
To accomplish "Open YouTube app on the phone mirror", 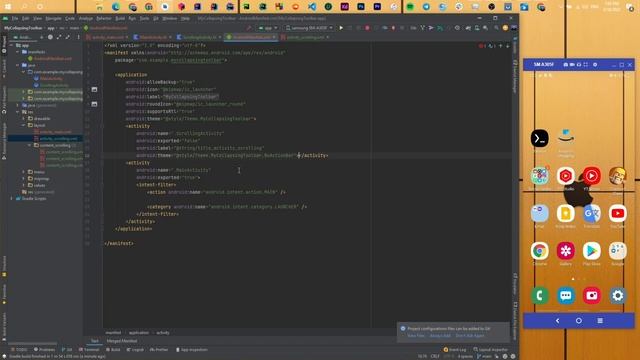I will pyautogui.click(x=618, y=213).
